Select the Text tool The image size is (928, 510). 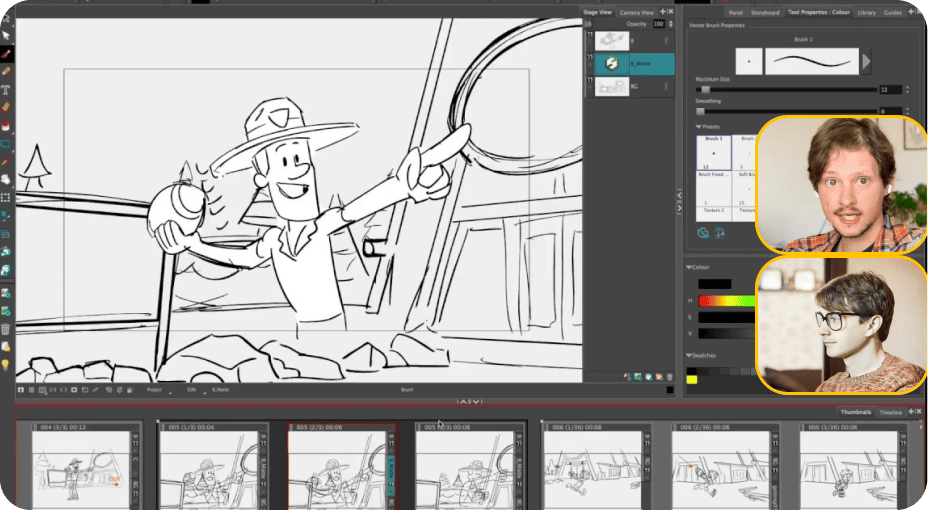[6, 89]
